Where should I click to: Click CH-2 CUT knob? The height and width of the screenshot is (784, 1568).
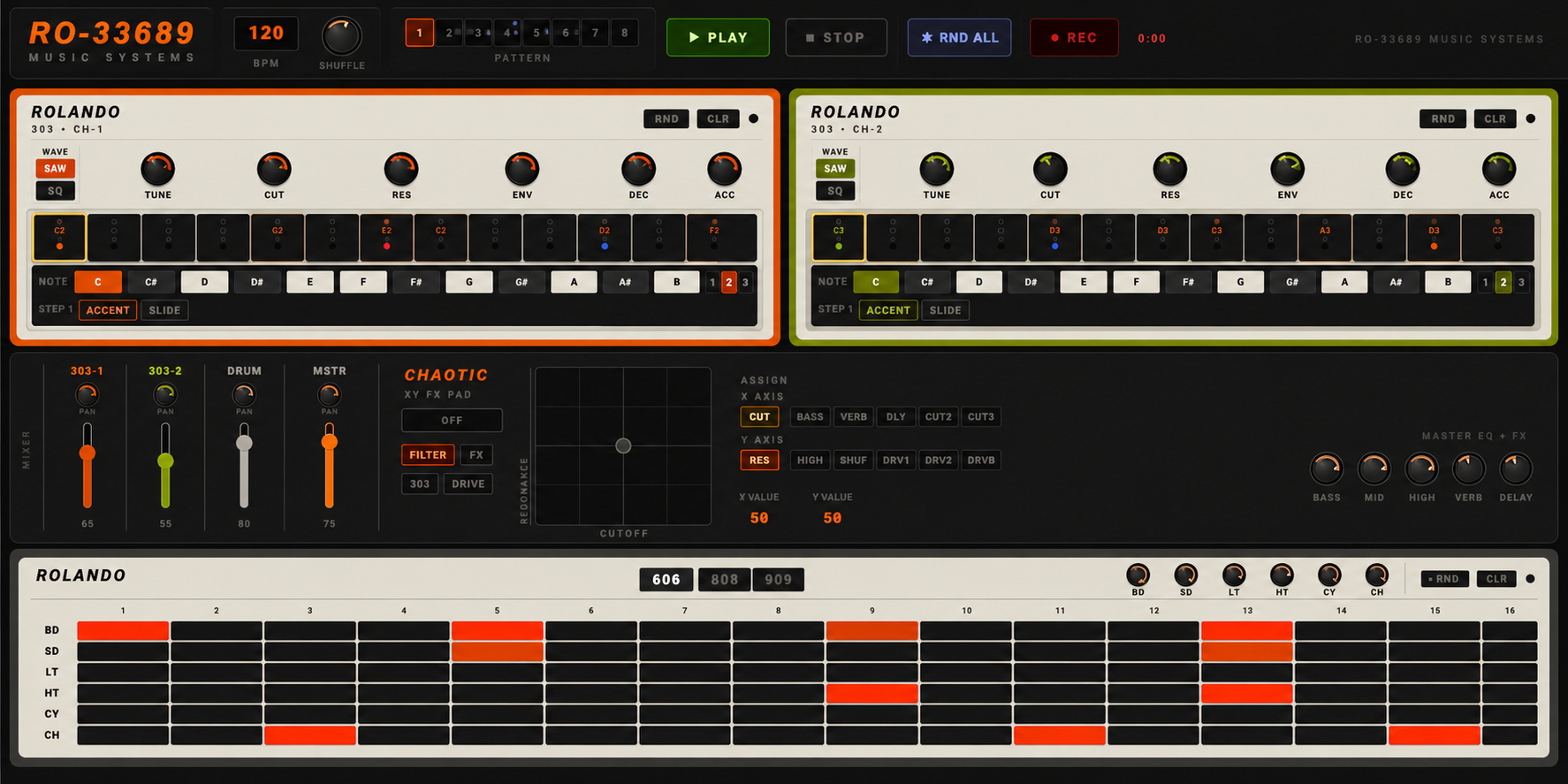1050,169
